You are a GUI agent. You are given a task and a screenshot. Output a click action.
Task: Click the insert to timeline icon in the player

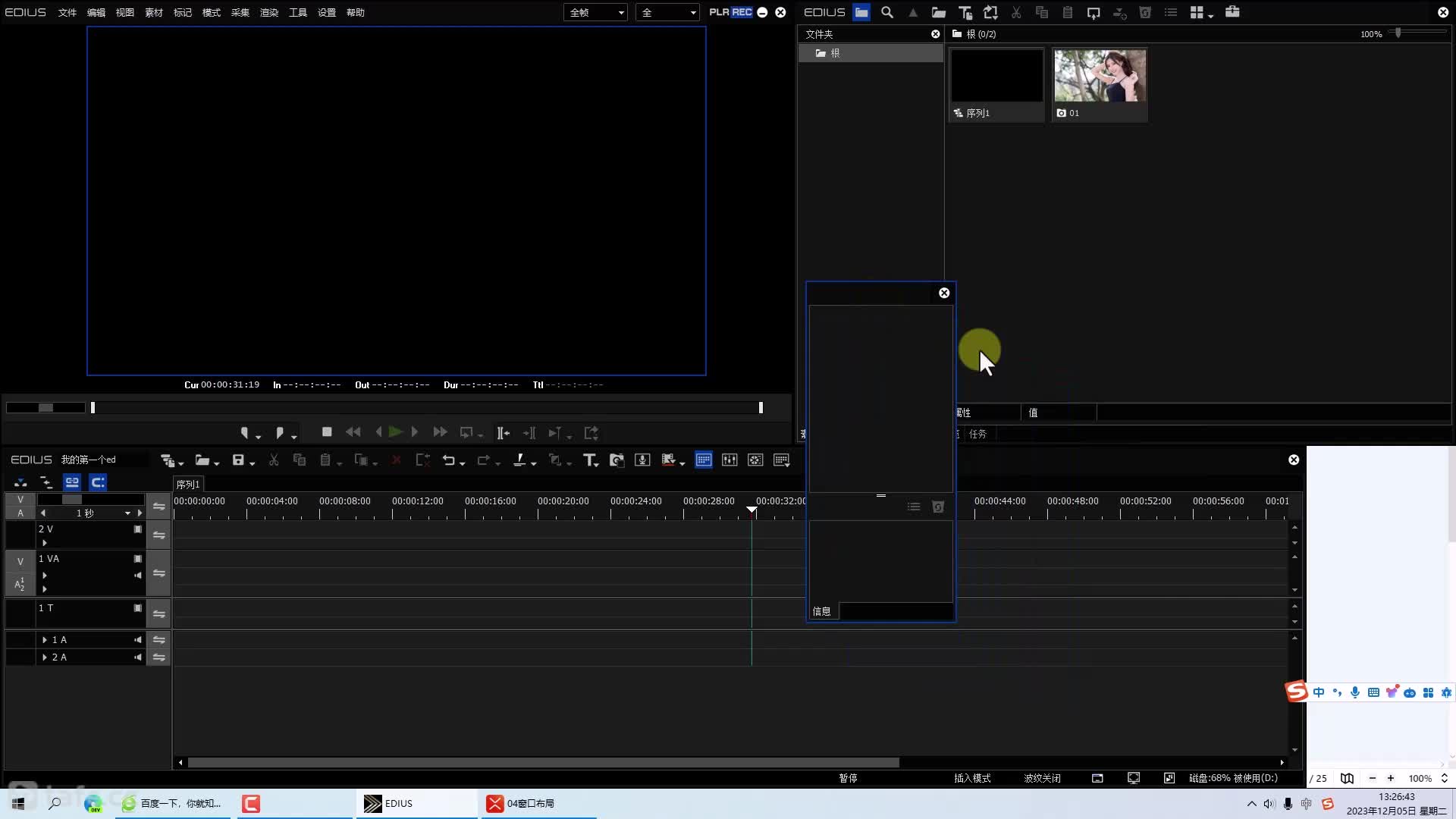pyautogui.click(x=503, y=433)
